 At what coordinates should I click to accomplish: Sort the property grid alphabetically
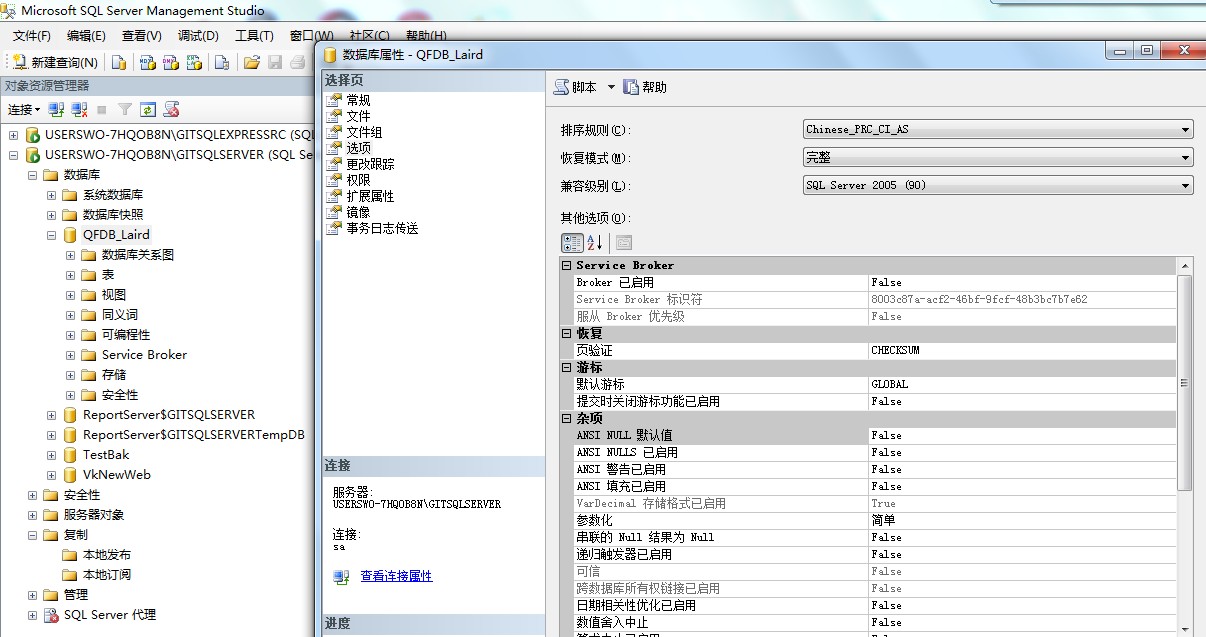click(x=595, y=242)
